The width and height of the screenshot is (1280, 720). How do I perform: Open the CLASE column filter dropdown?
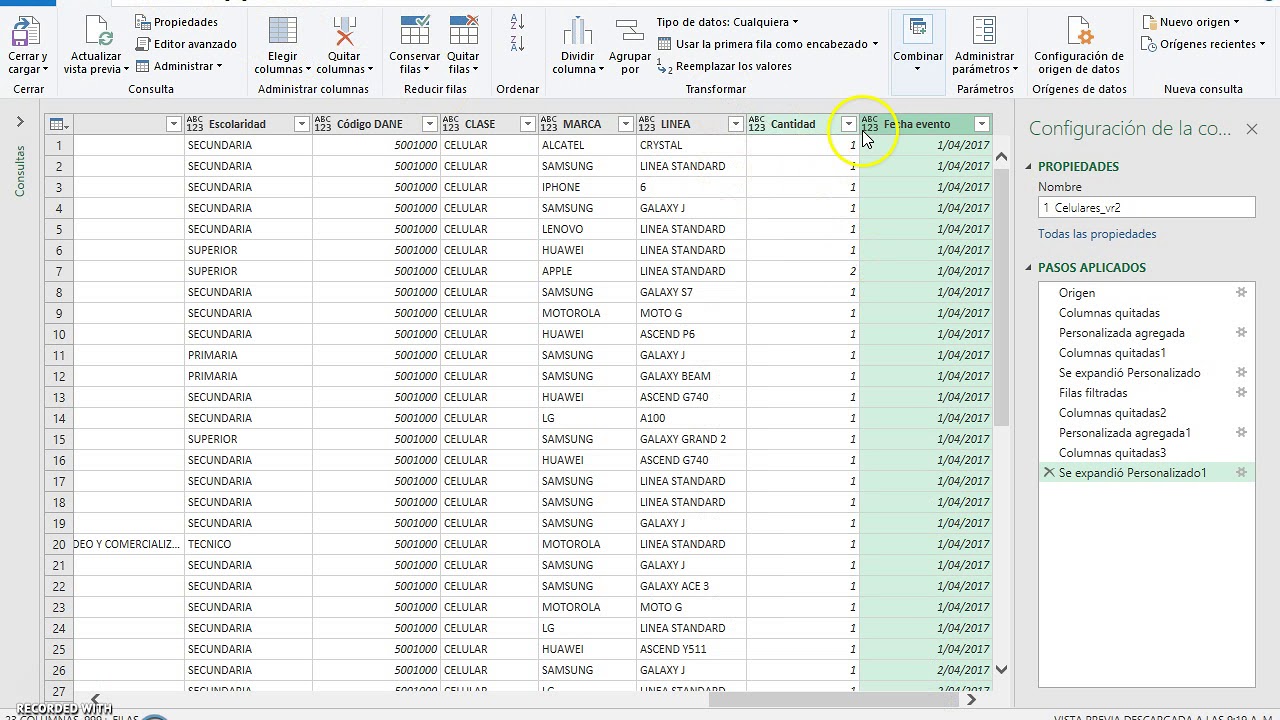click(x=527, y=124)
